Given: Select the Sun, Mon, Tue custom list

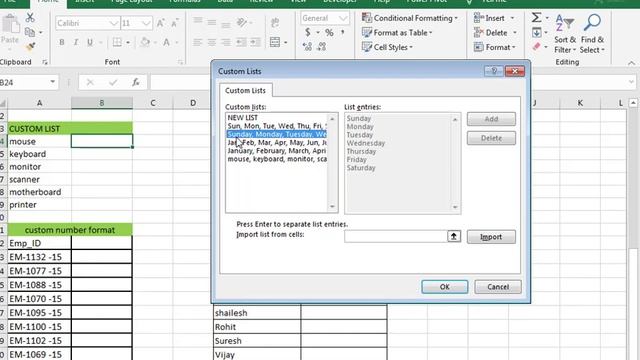Looking at the screenshot, I should [277, 126].
